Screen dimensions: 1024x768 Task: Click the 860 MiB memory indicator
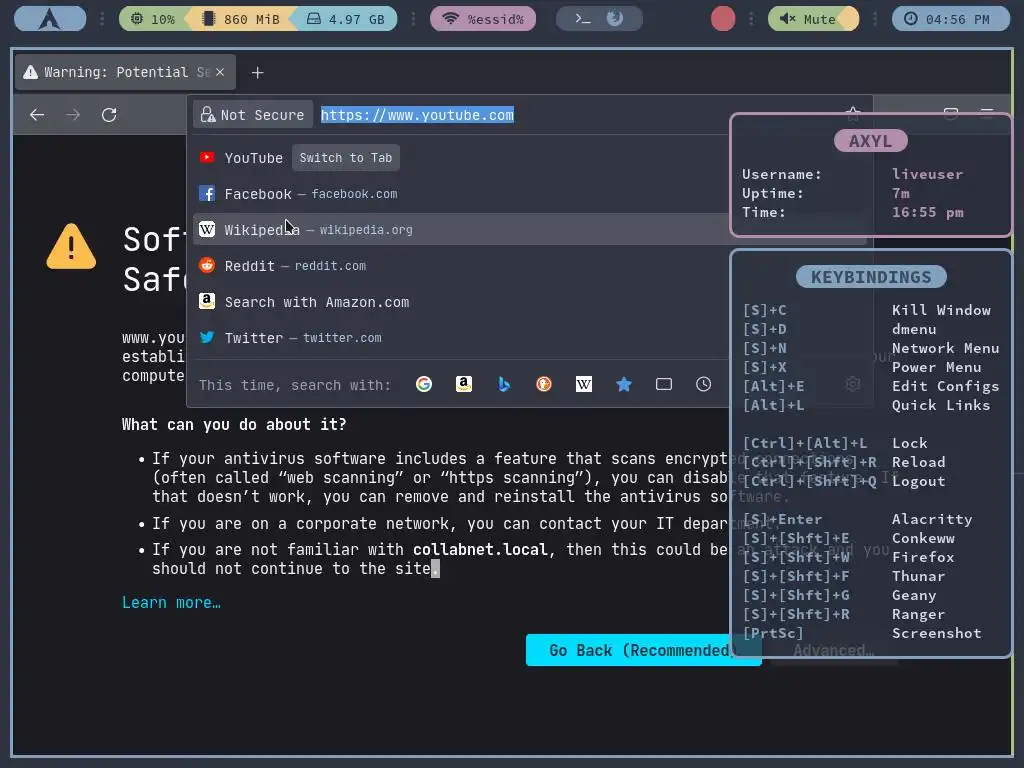pos(241,19)
